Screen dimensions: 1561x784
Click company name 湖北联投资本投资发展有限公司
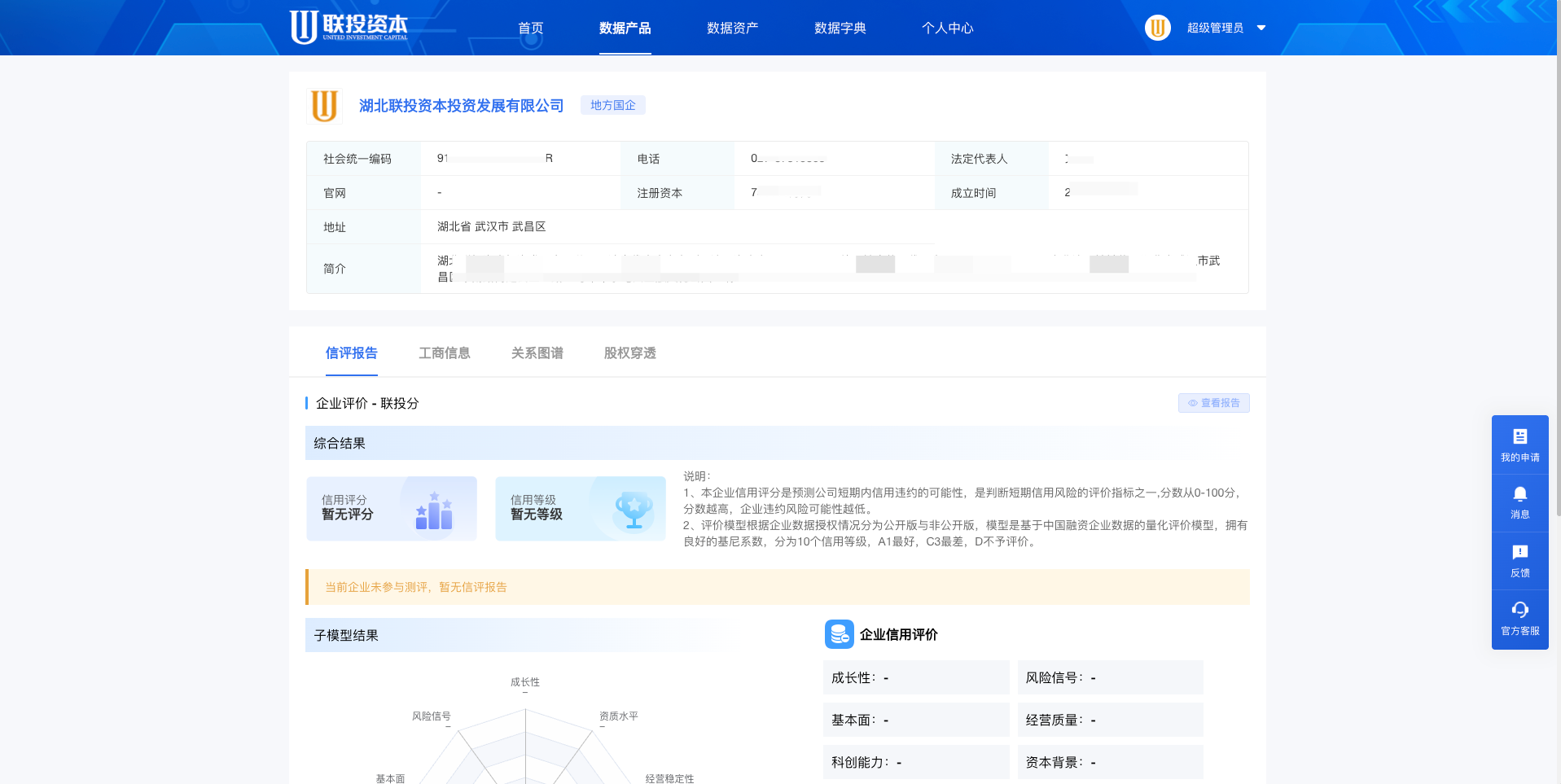click(x=461, y=106)
